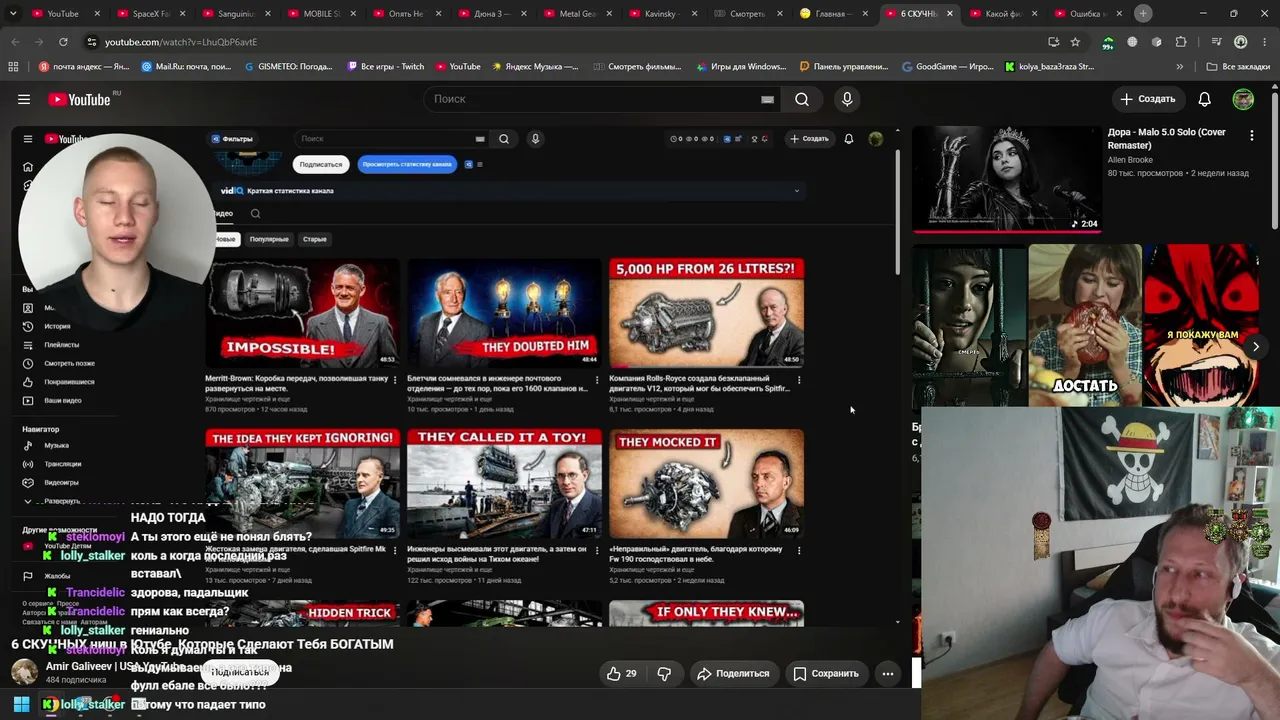
Task: Open options for Дора - Malo 5.0 video
Action: tap(1251, 134)
